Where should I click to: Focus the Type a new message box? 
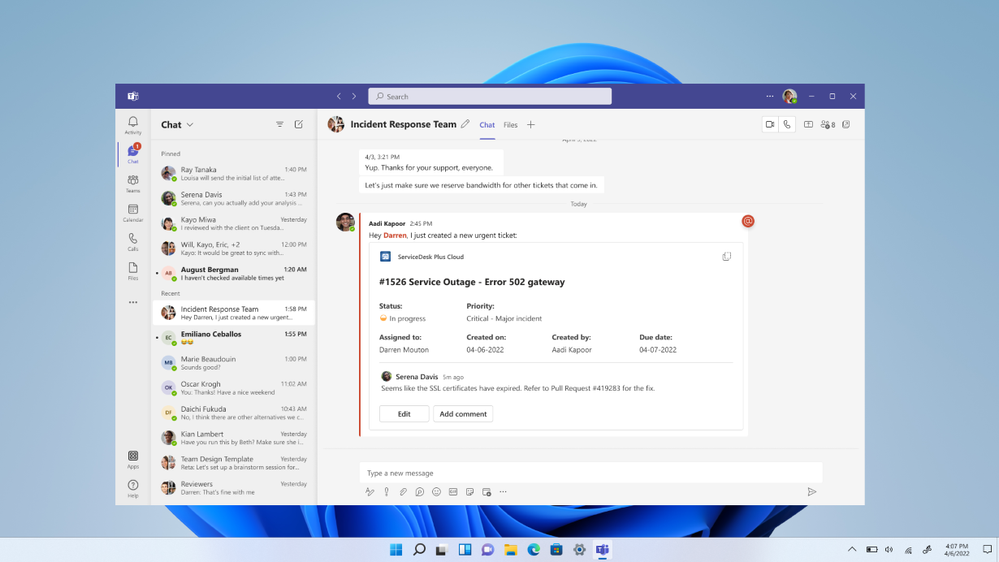coord(591,473)
